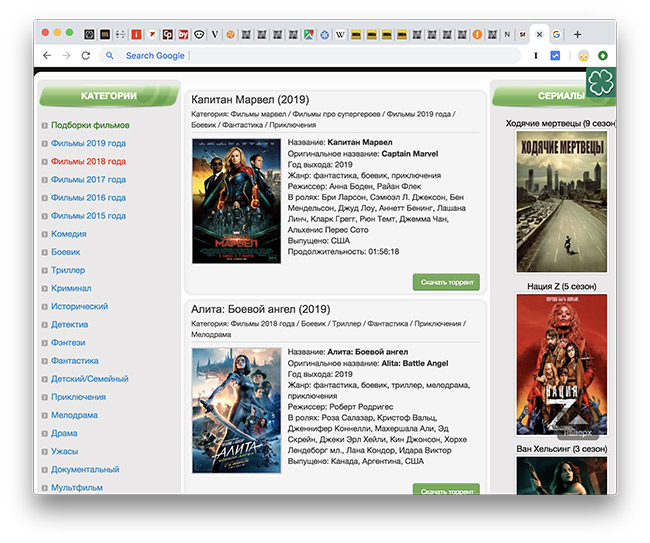Switch to the Google Maps tab

pos(308,34)
